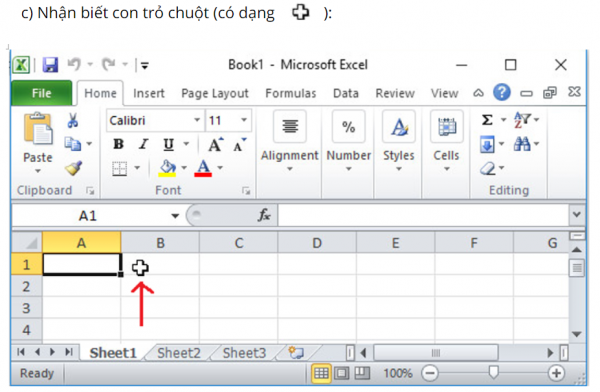Open the View tab
The image size is (600, 392).
444,93
